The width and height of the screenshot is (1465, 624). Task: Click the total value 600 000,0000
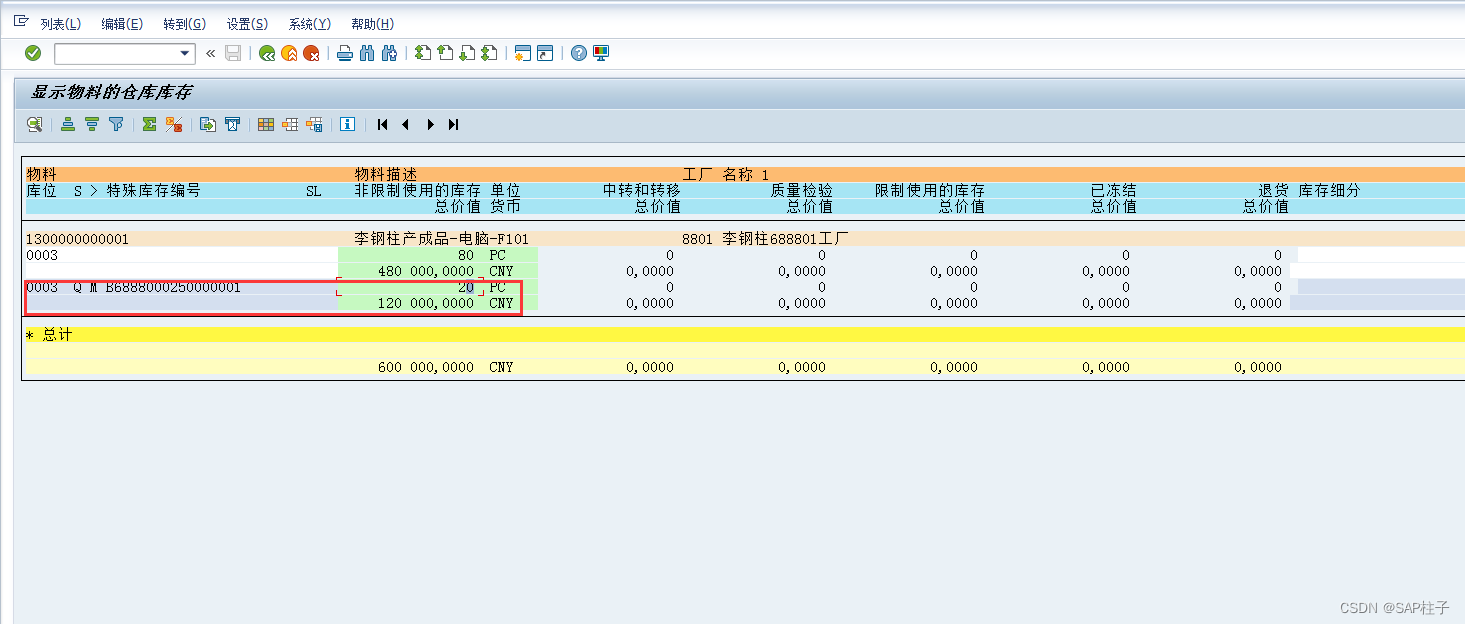(426, 367)
